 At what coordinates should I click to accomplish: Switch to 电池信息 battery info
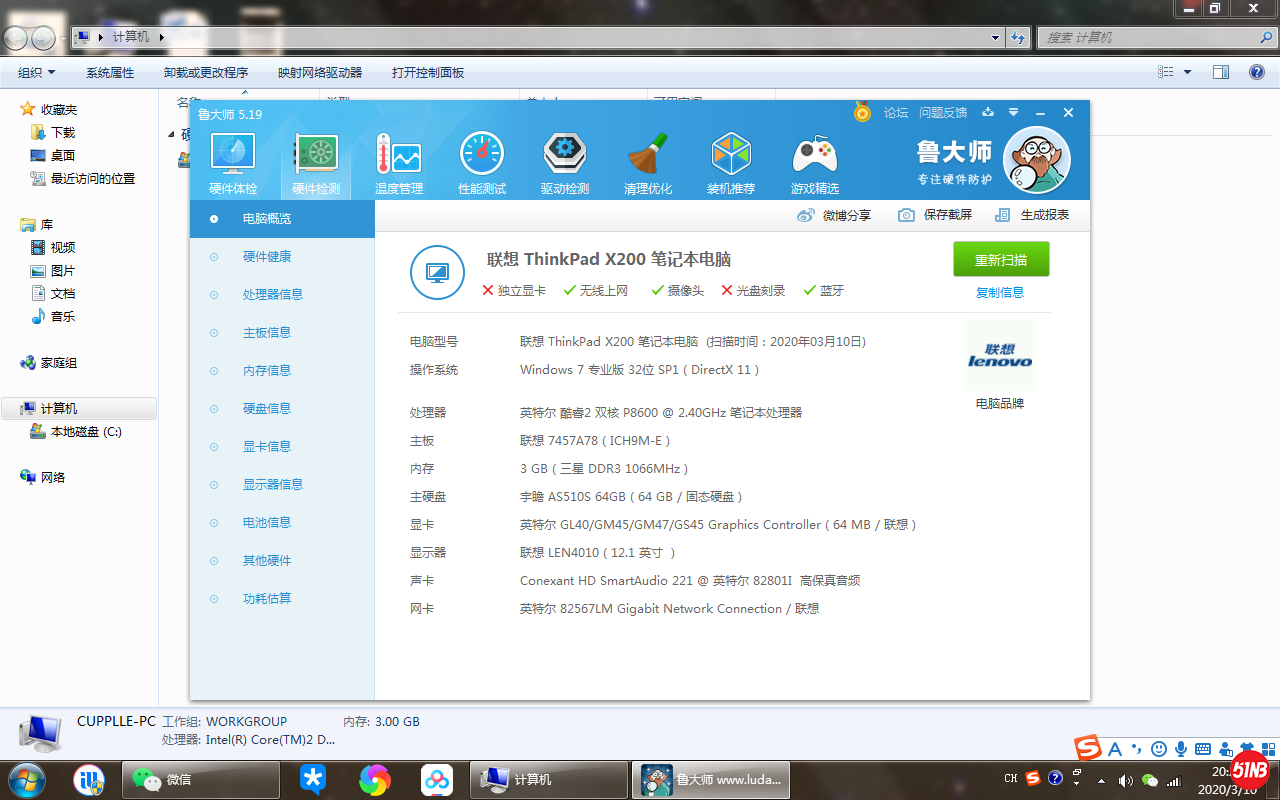coord(267,523)
